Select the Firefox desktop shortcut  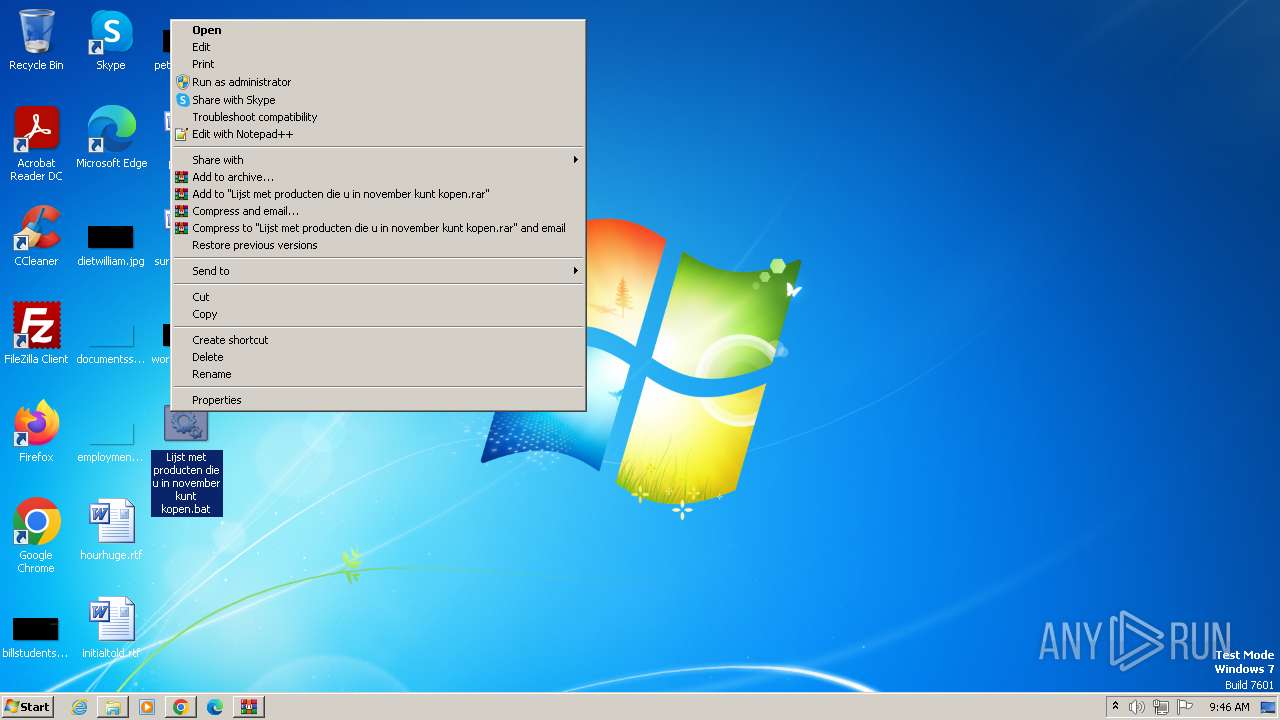pyautogui.click(x=36, y=431)
